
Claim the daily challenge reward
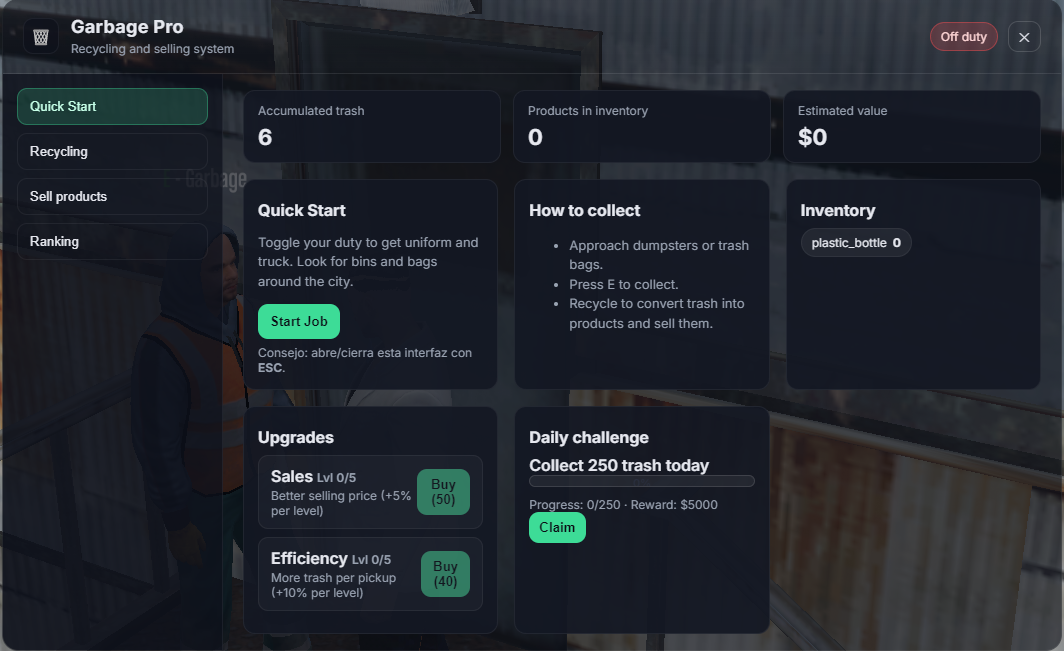tap(557, 527)
